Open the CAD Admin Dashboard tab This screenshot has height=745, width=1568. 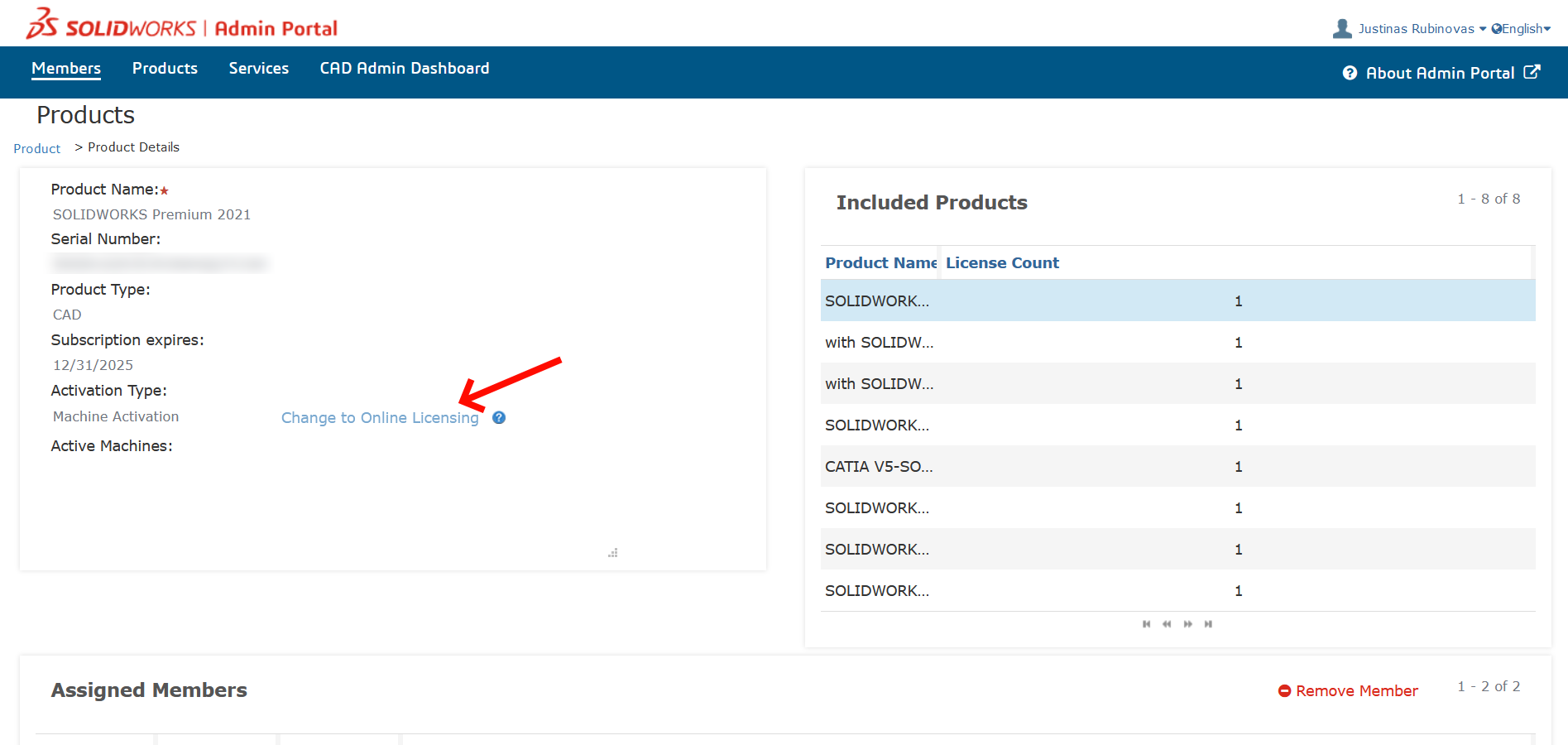405,69
